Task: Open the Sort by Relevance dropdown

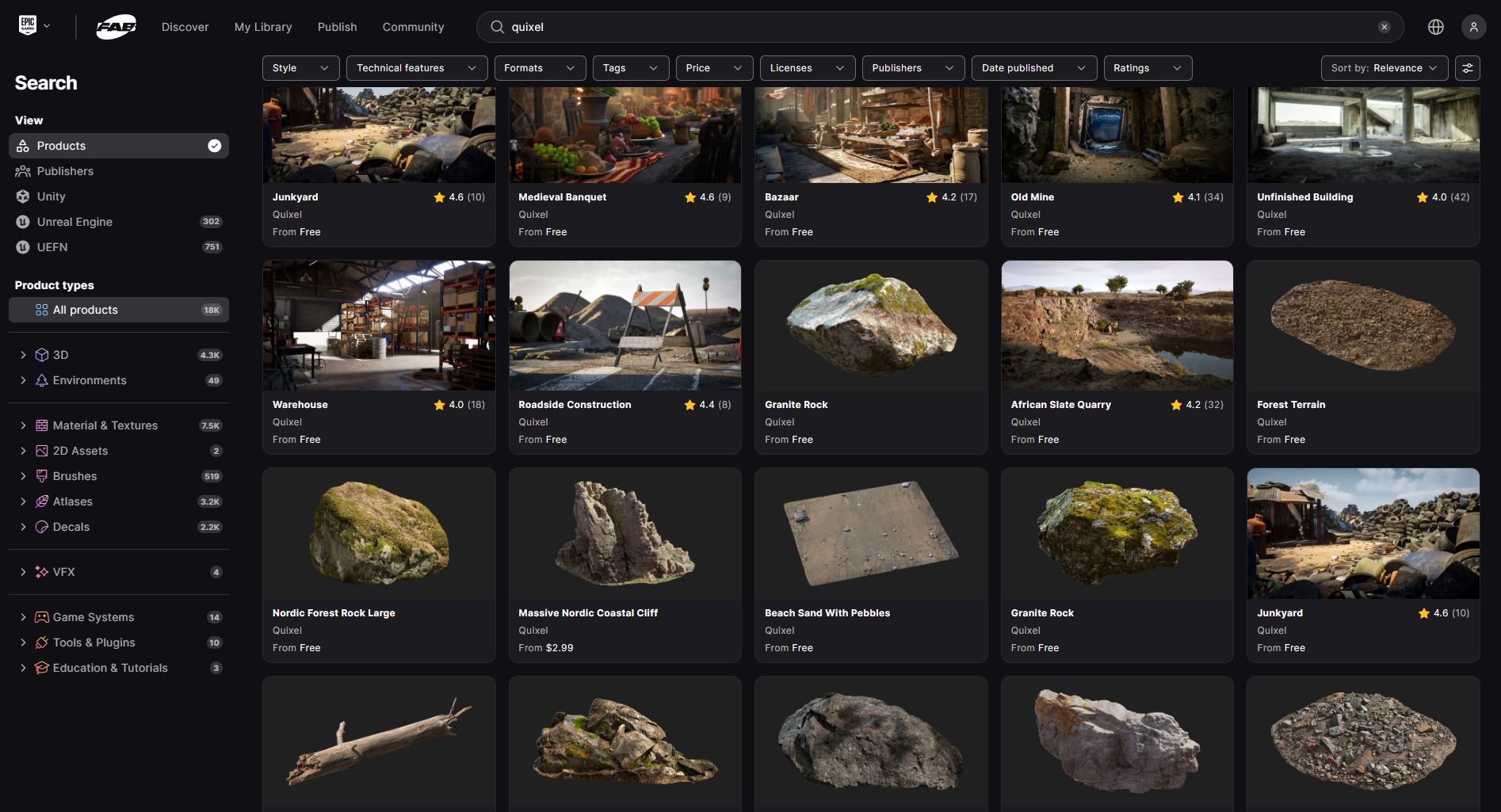Action: tap(1385, 68)
